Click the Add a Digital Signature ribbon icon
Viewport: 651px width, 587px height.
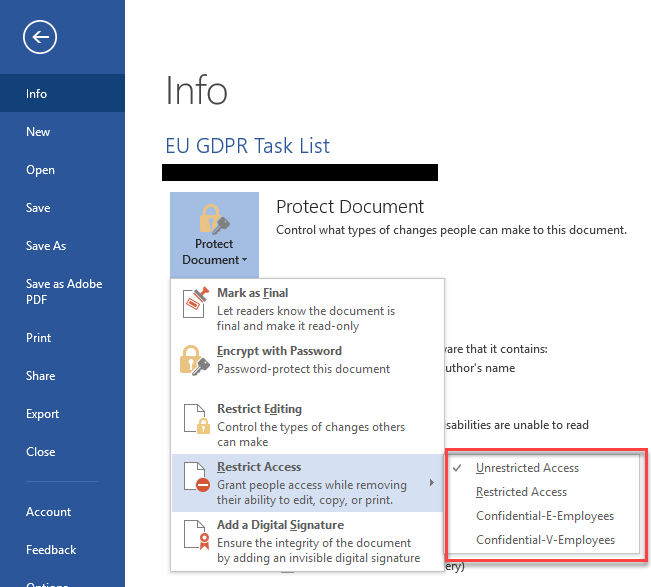click(197, 535)
